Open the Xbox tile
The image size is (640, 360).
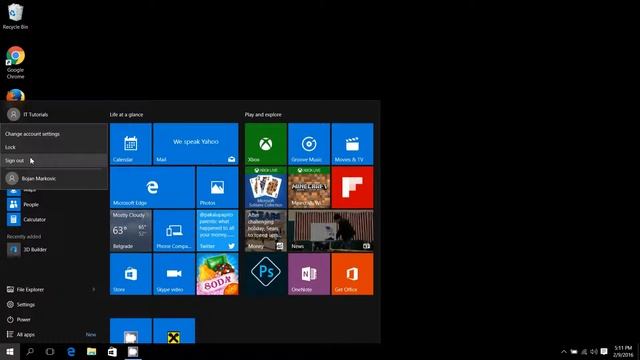[x=266, y=144]
